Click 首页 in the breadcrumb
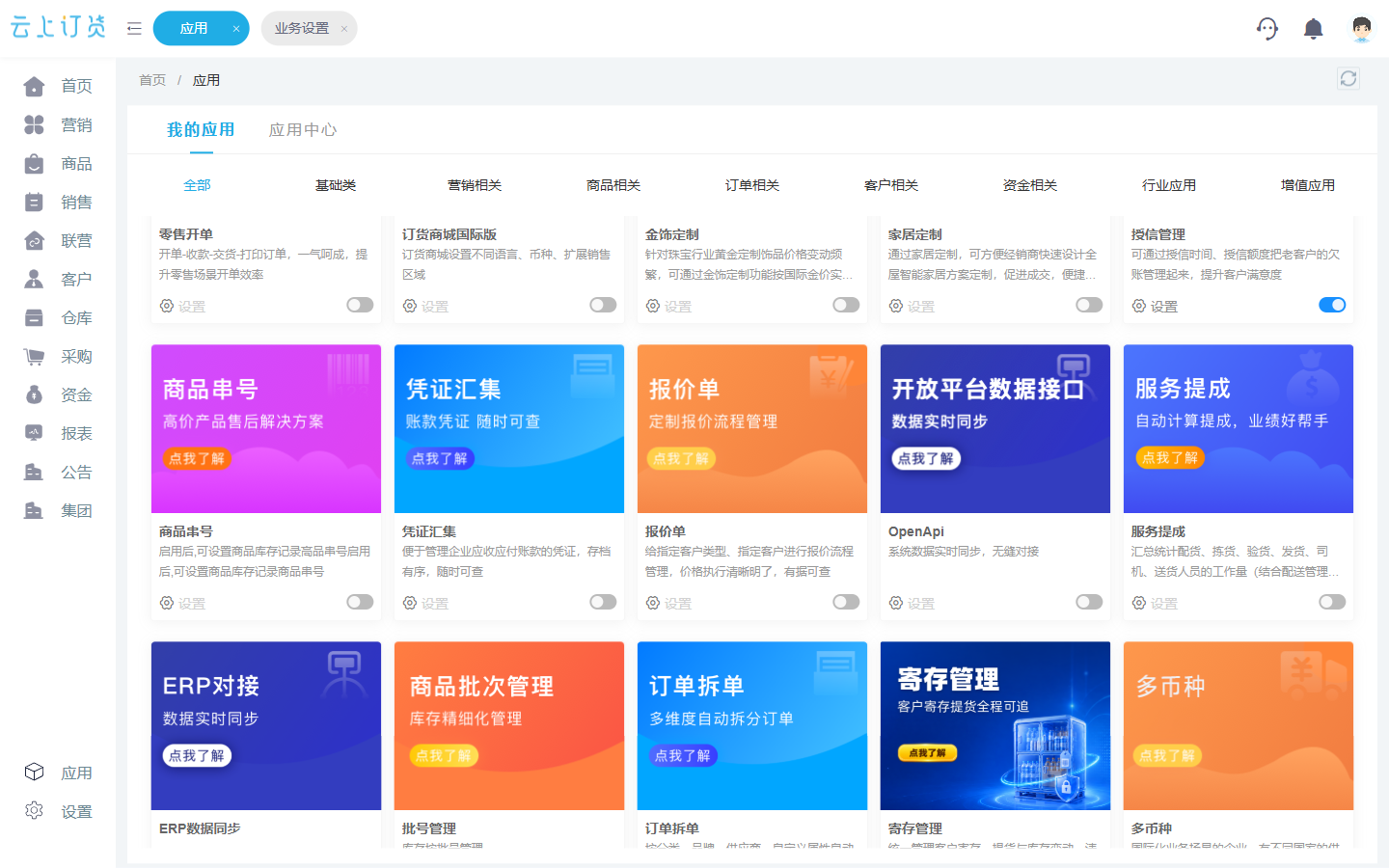This screenshot has height=868, width=1389. pyautogui.click(x=152, y=80)
